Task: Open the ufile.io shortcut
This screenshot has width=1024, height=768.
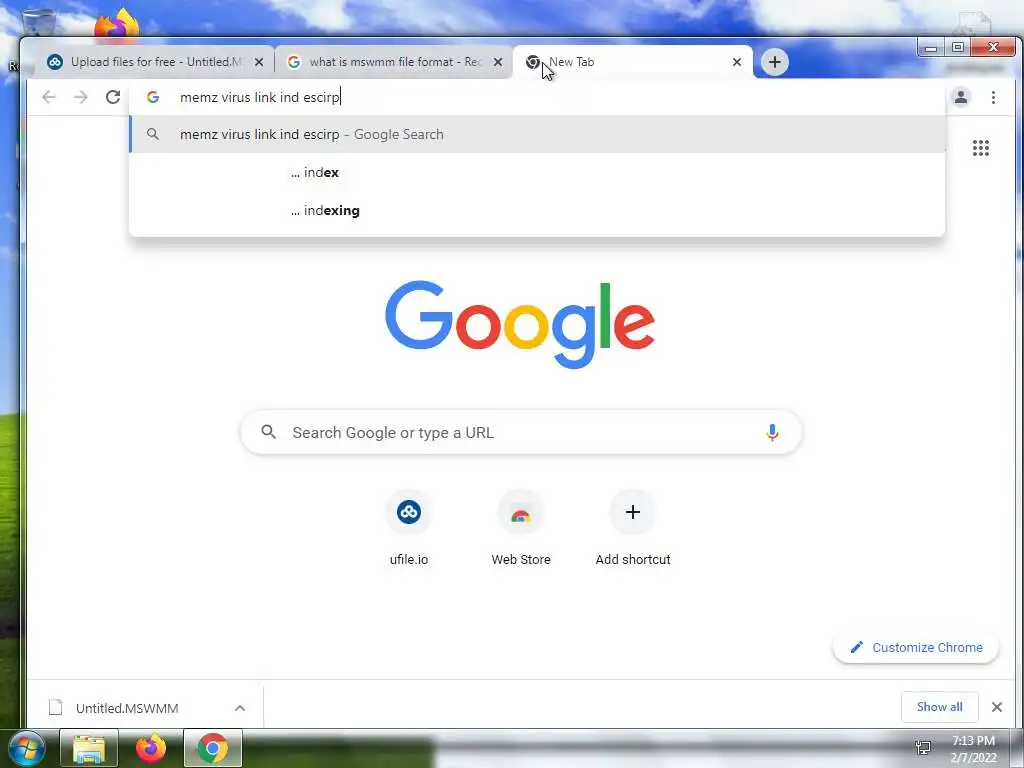Action: [409, 528]
